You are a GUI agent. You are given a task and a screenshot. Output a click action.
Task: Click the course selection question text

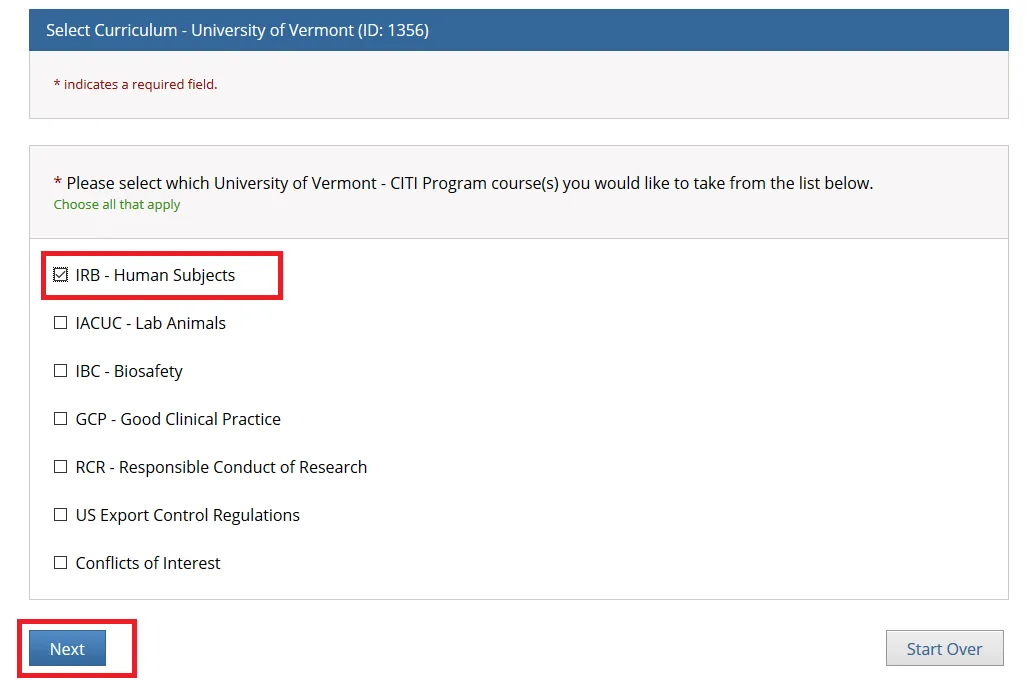469,183
